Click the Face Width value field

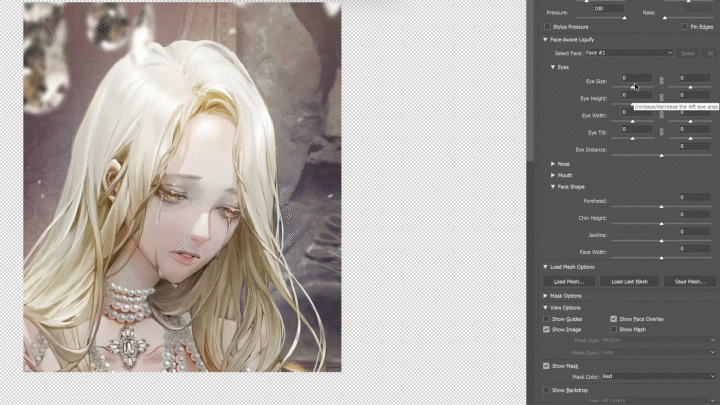pos(694,248)
